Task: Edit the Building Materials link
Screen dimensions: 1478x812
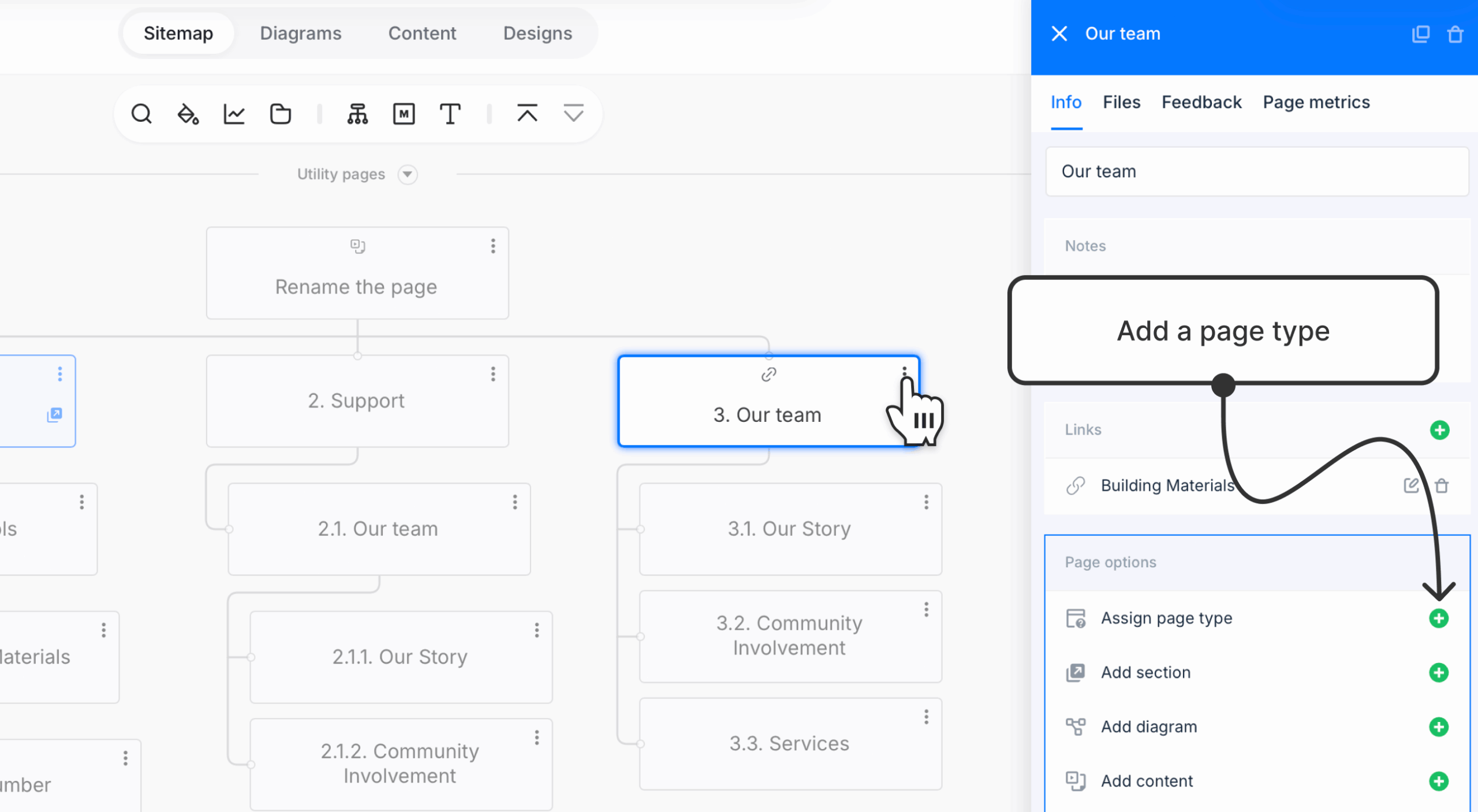Action: [1411, 485]
